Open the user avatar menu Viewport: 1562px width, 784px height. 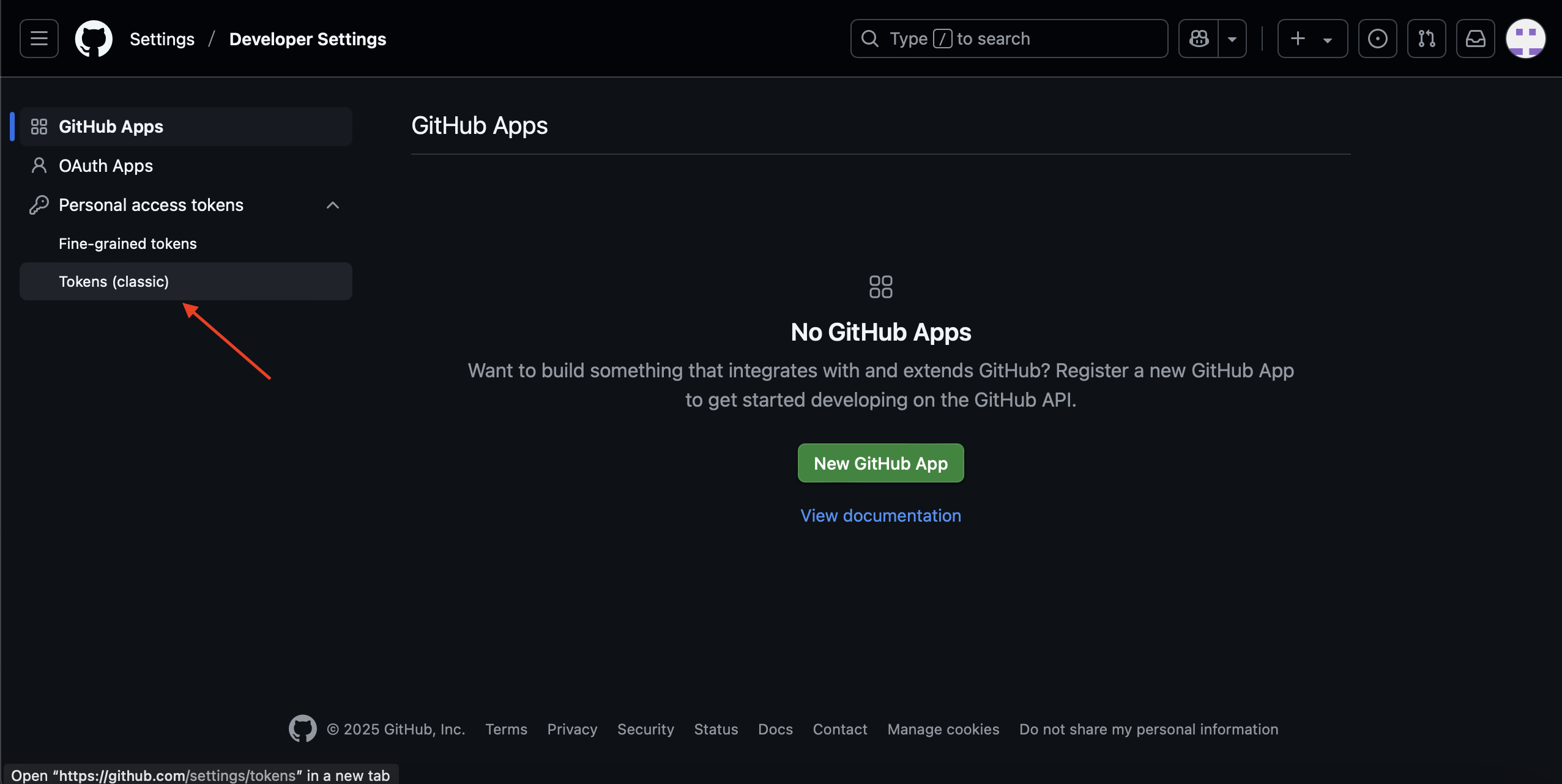coord(1525,39)
